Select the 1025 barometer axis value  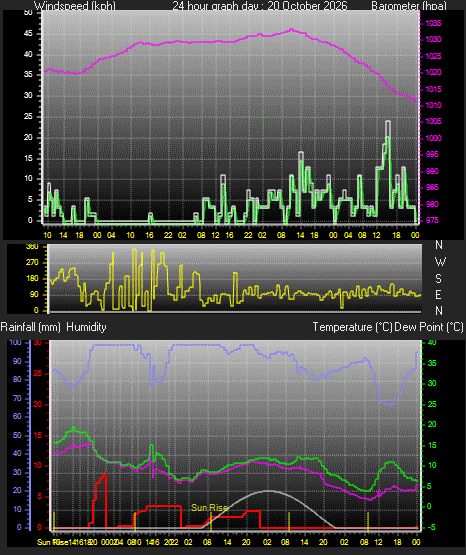pyautogui.click(x=433, y=56)
